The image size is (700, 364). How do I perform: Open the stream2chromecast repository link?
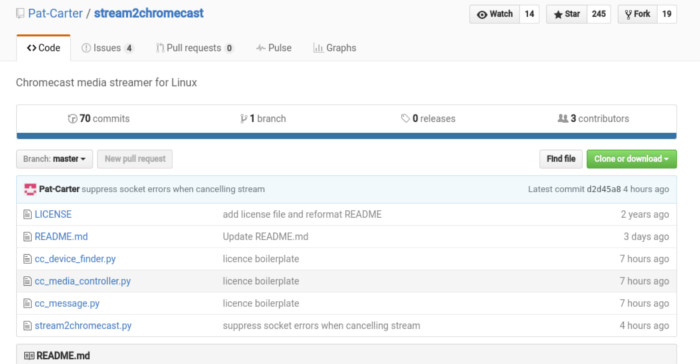point(149,13)
